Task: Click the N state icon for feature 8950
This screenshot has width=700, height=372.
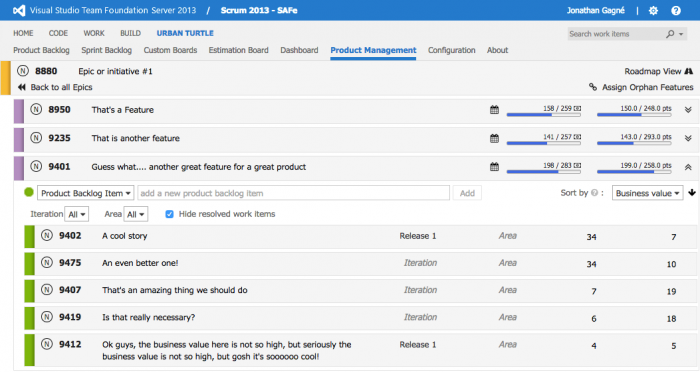Action: pos(36,109)
